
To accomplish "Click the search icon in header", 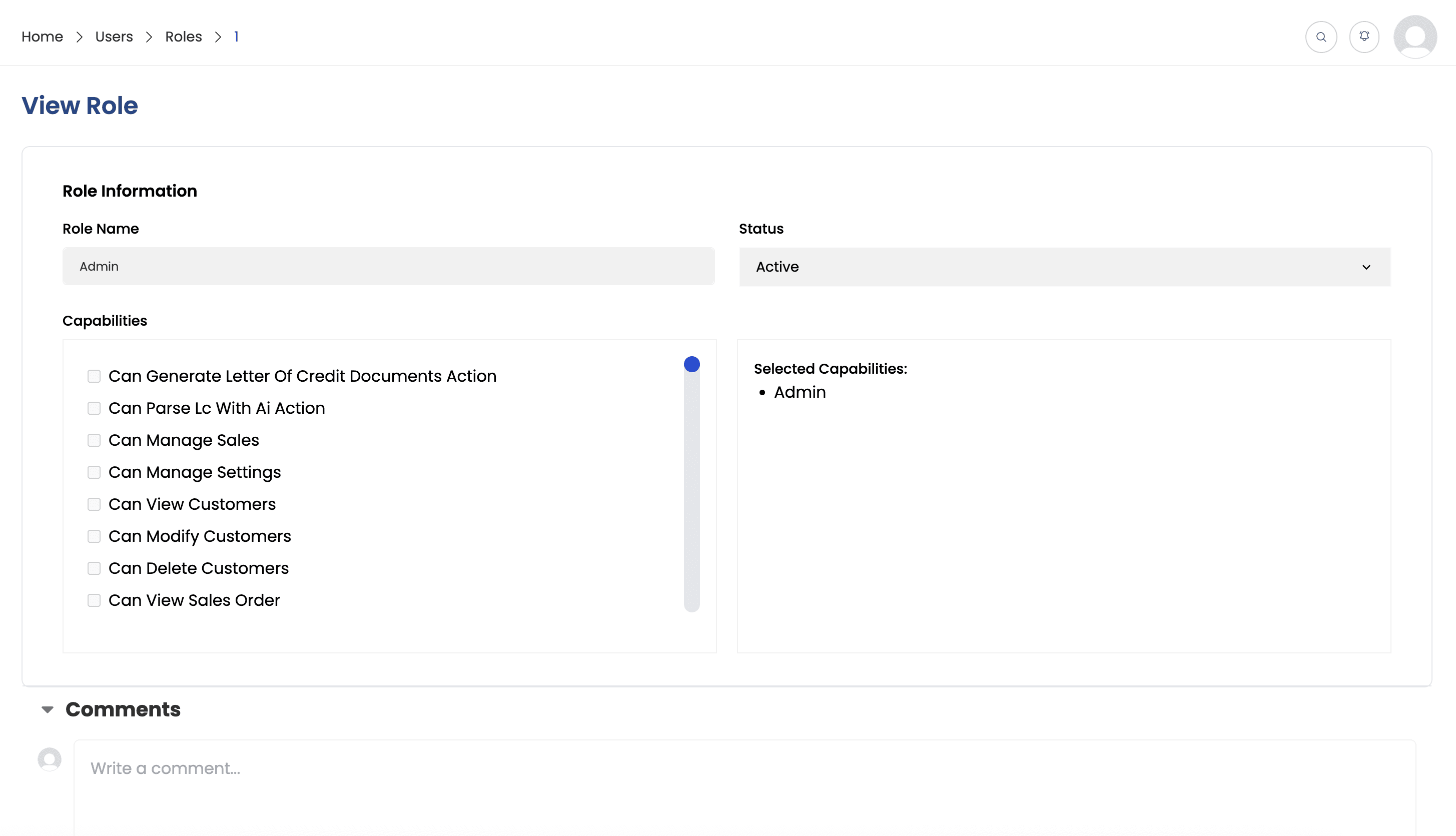I will [1320, 37].
